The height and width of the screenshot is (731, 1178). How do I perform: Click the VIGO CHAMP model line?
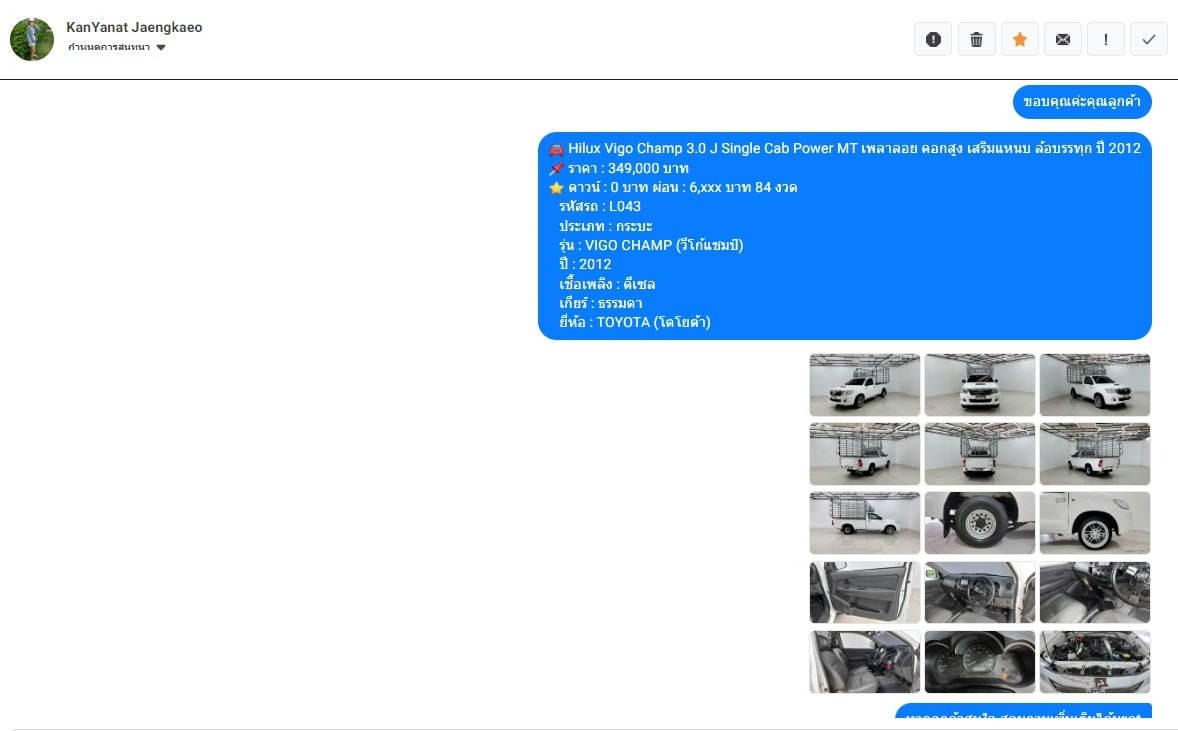tap(651, 245)
